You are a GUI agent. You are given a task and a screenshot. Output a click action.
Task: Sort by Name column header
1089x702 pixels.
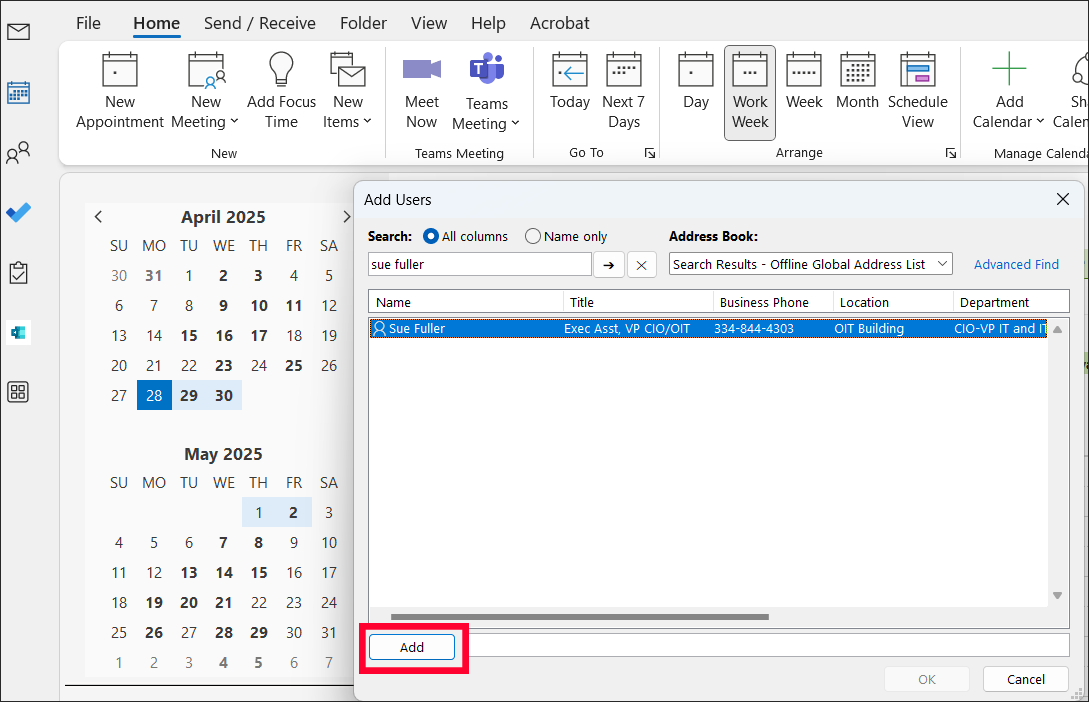465,303
